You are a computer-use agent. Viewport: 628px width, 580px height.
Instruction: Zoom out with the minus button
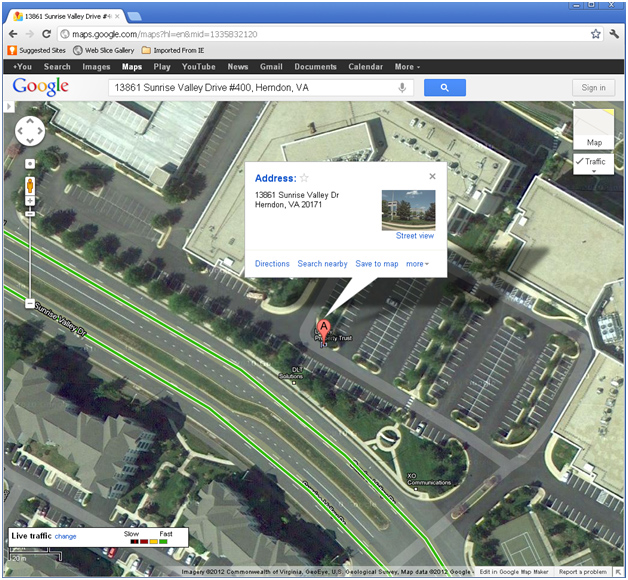point(30,303)
